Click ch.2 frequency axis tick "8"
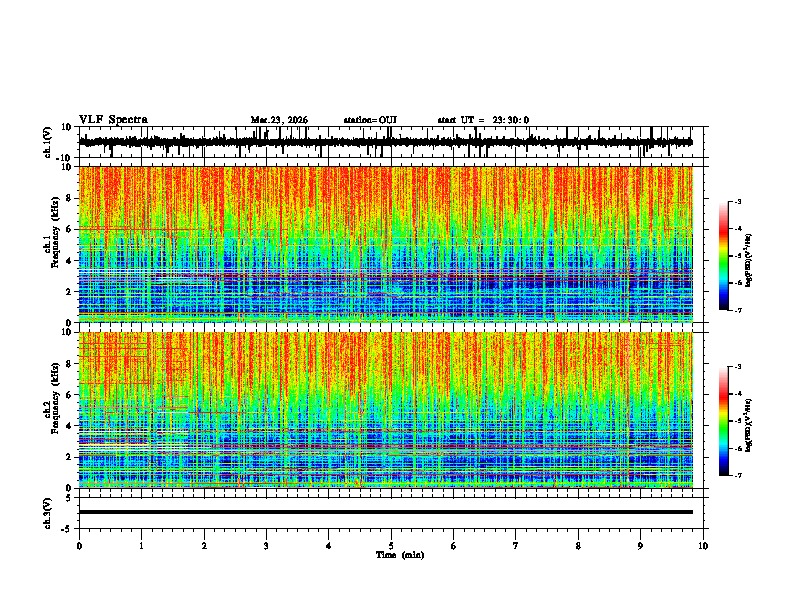Image resolution: width=792 pixels, height=612 pixels. click(x=71, y=364)
